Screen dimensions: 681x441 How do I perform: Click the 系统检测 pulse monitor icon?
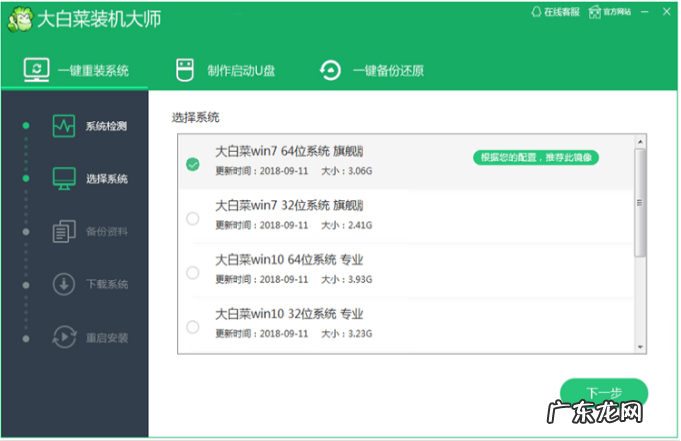[64, 126]
